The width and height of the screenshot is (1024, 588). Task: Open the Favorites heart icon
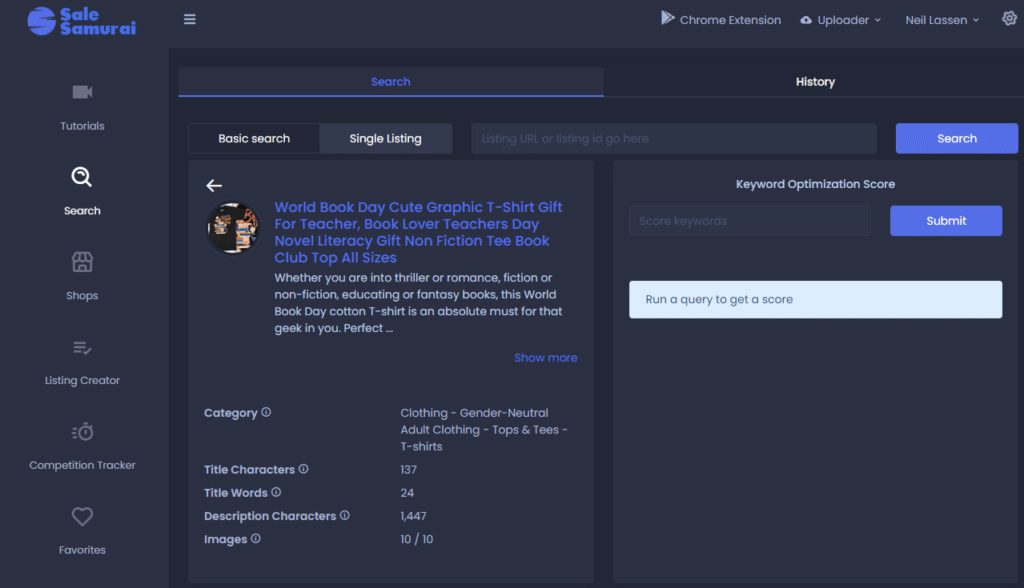click(x=82, y=517)
